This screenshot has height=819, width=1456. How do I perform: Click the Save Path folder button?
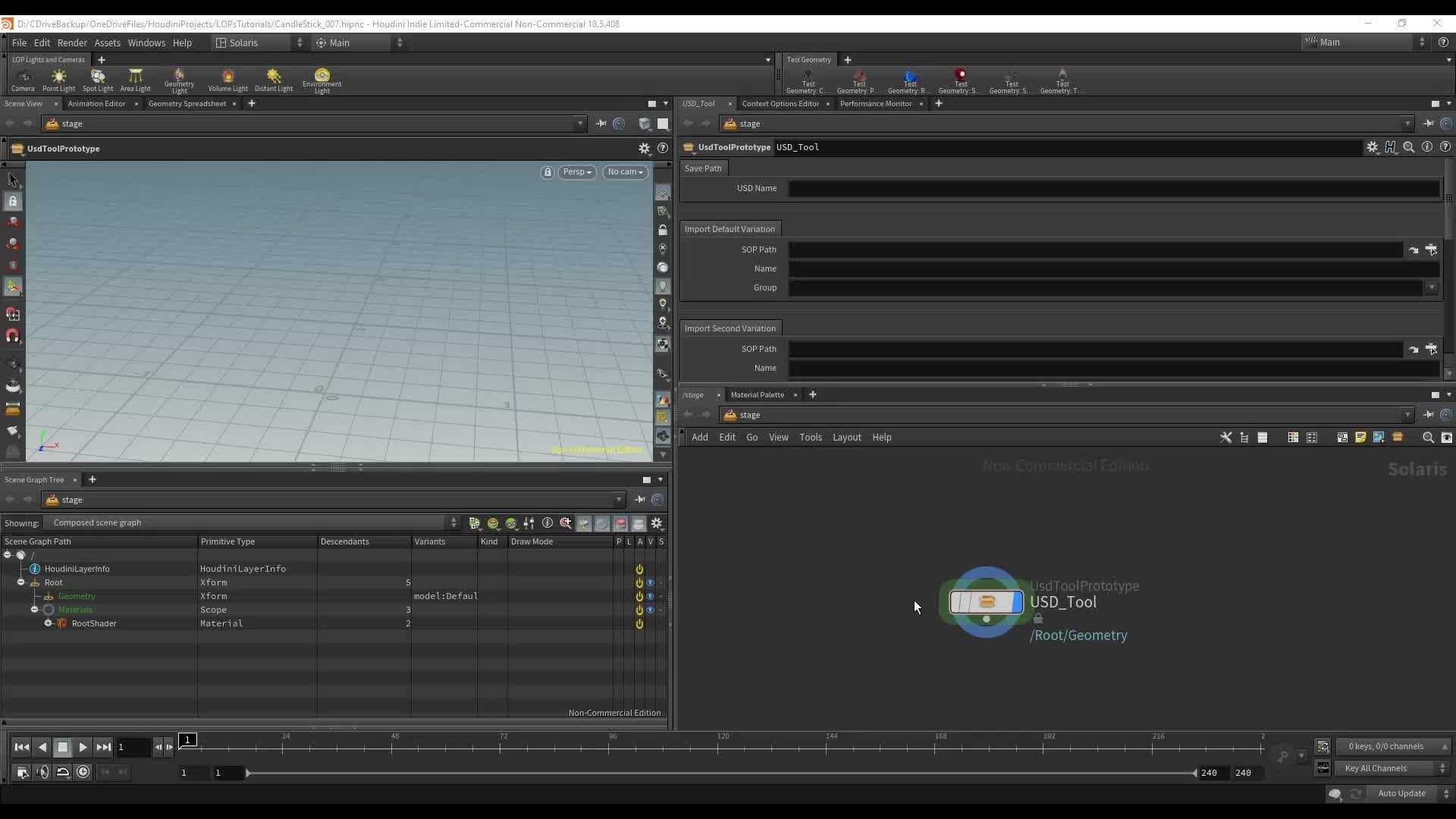[x=703, y=168]
